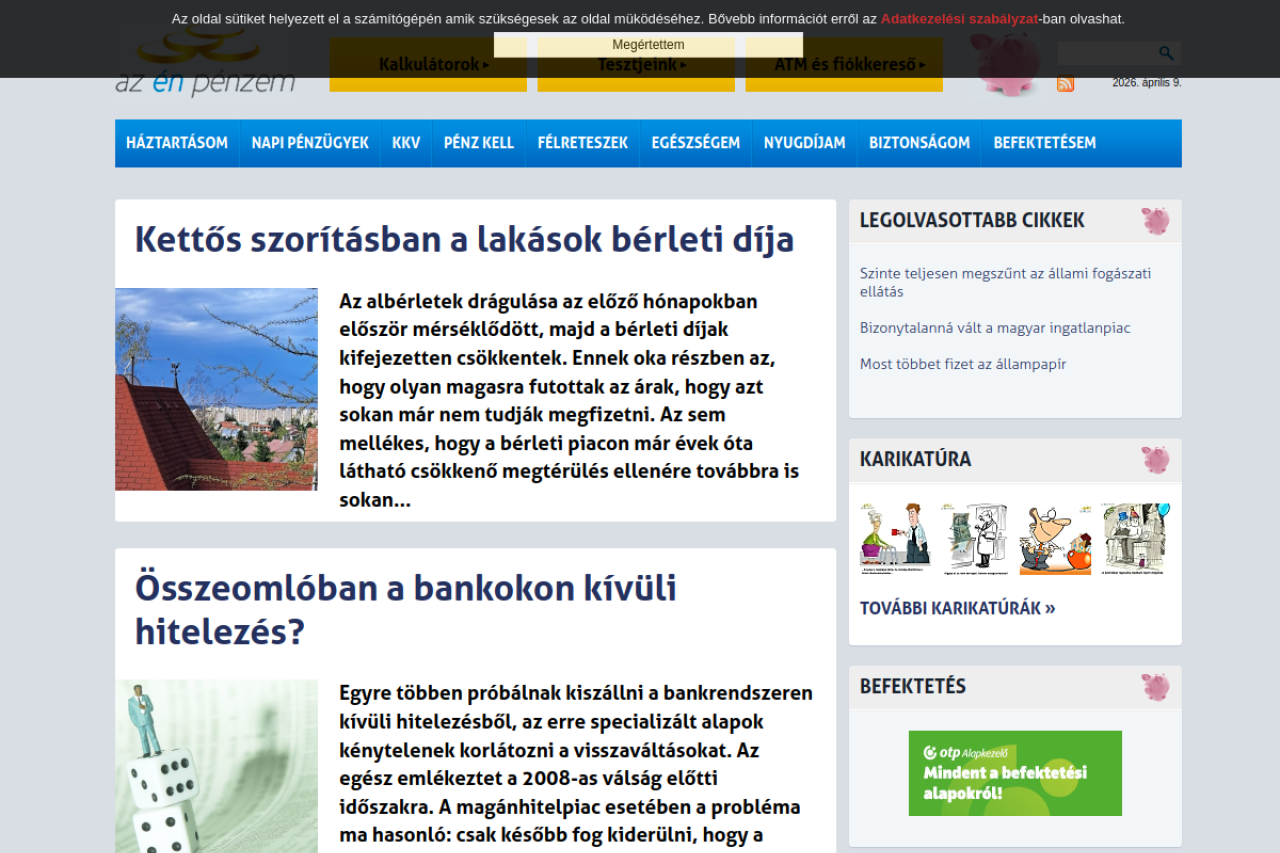Open the caricature with the orange piggy

coord(1055,538)
